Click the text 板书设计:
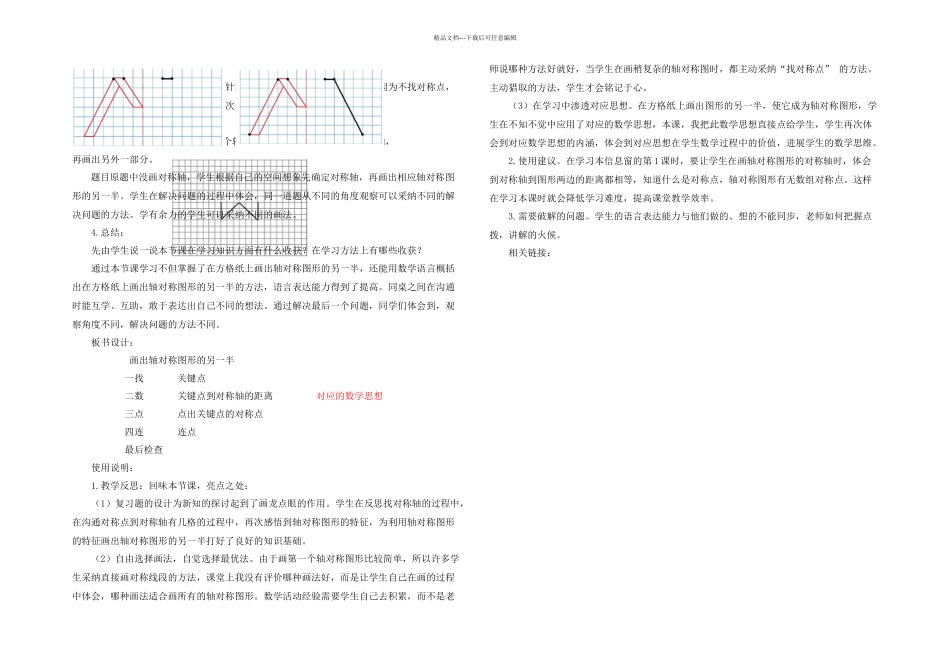Screen dimensions: 950x672 pos(111,342)
